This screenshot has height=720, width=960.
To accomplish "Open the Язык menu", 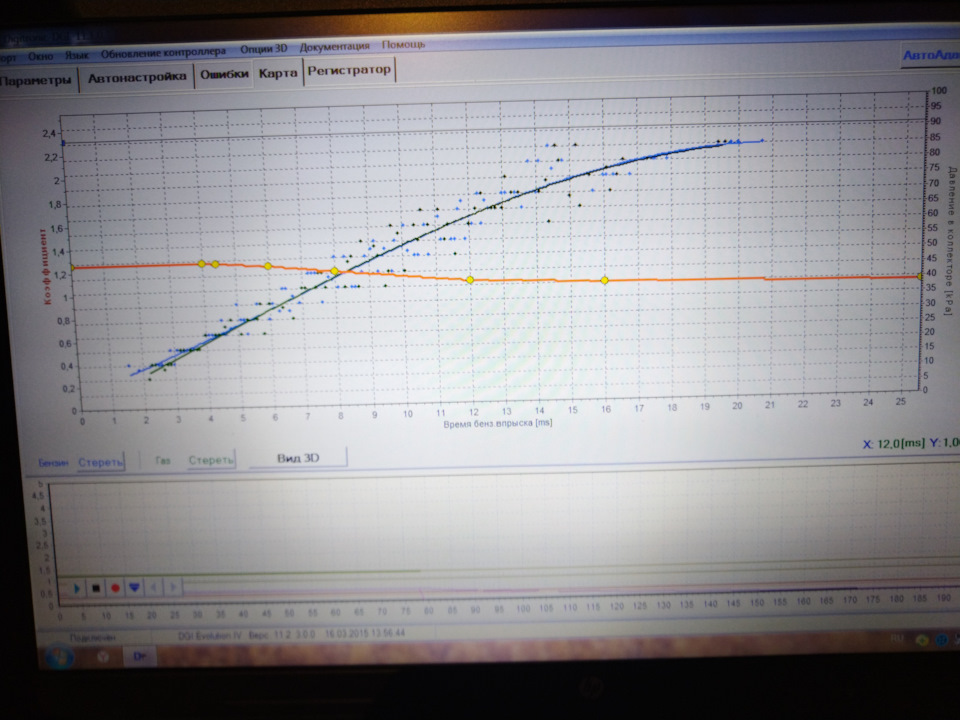I will coord(77,55).
